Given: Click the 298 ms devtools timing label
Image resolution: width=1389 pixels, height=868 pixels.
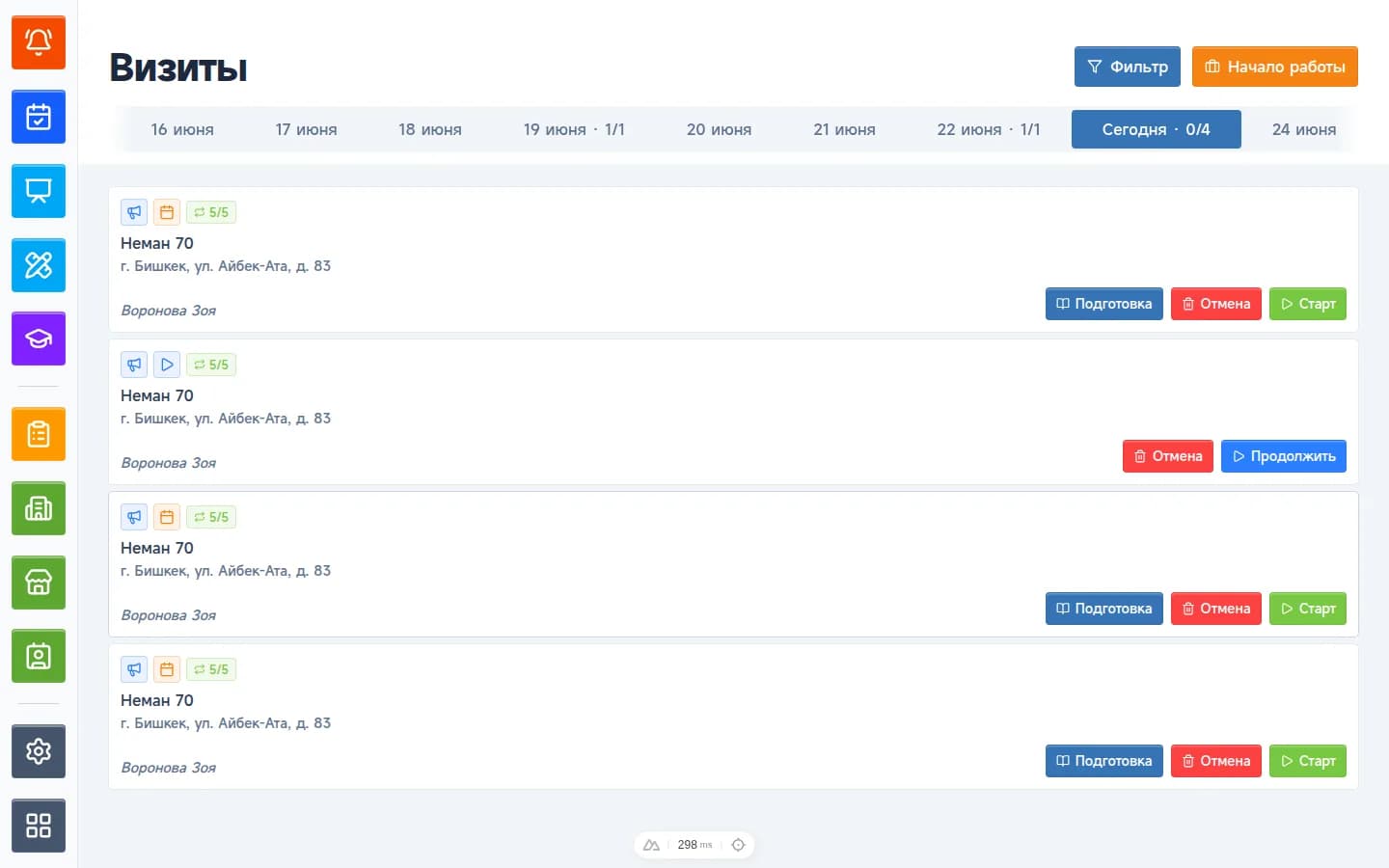Looking at the screenshot, I should pos(694,845).
